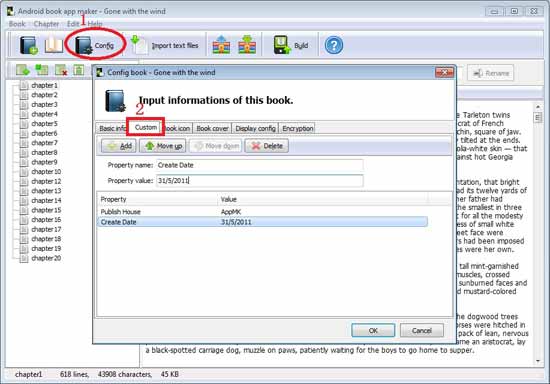Image resolution: width=550 pixels, height=384 pixels.
Task: Click the text pane scrollbar up arrow
Action: (538, 107)
